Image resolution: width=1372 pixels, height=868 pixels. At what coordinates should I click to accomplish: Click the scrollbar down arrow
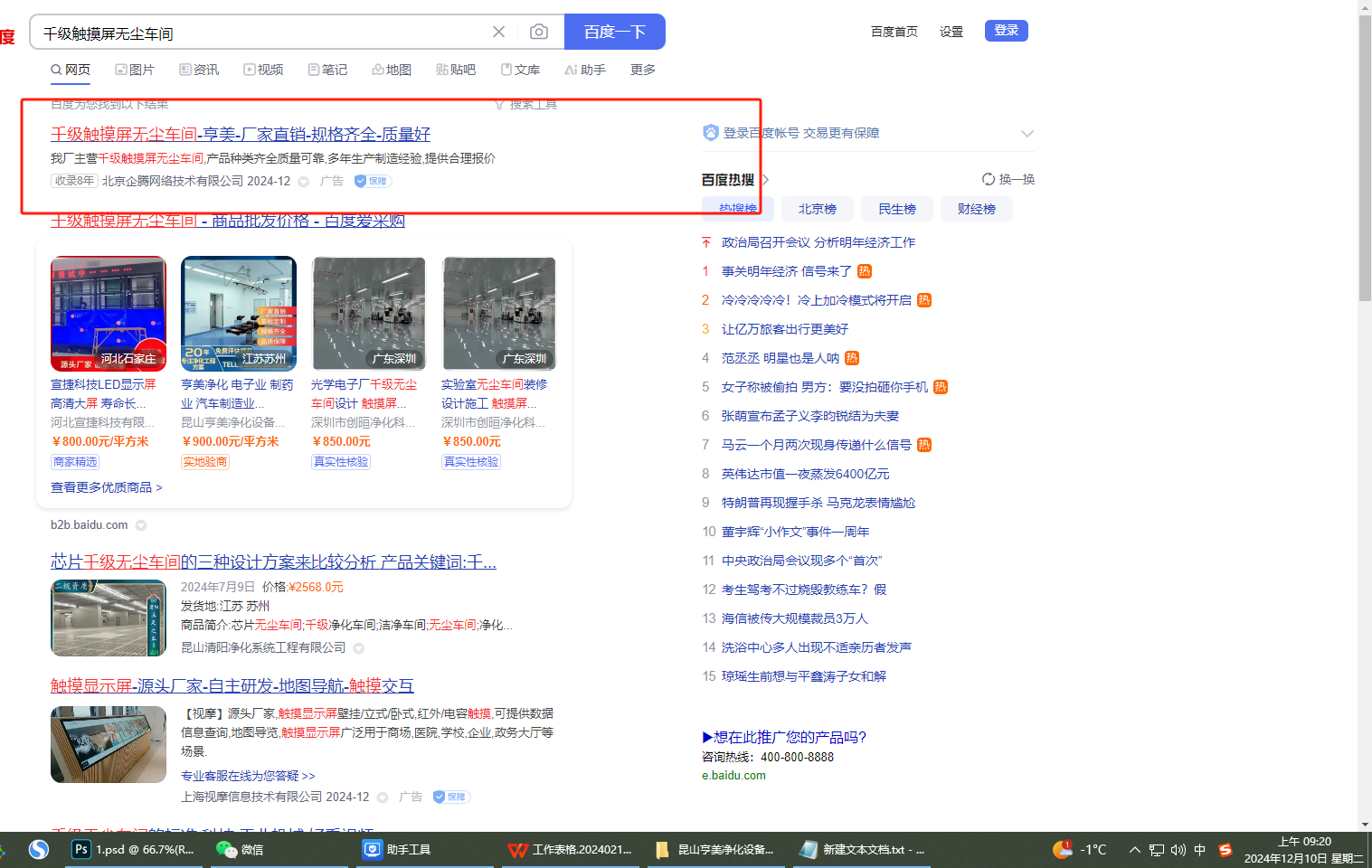(x=1365, y=825)
